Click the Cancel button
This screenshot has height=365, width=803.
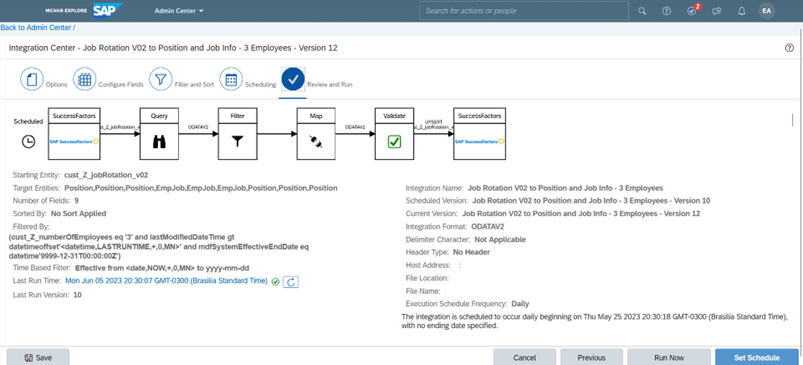pos(524,357)
